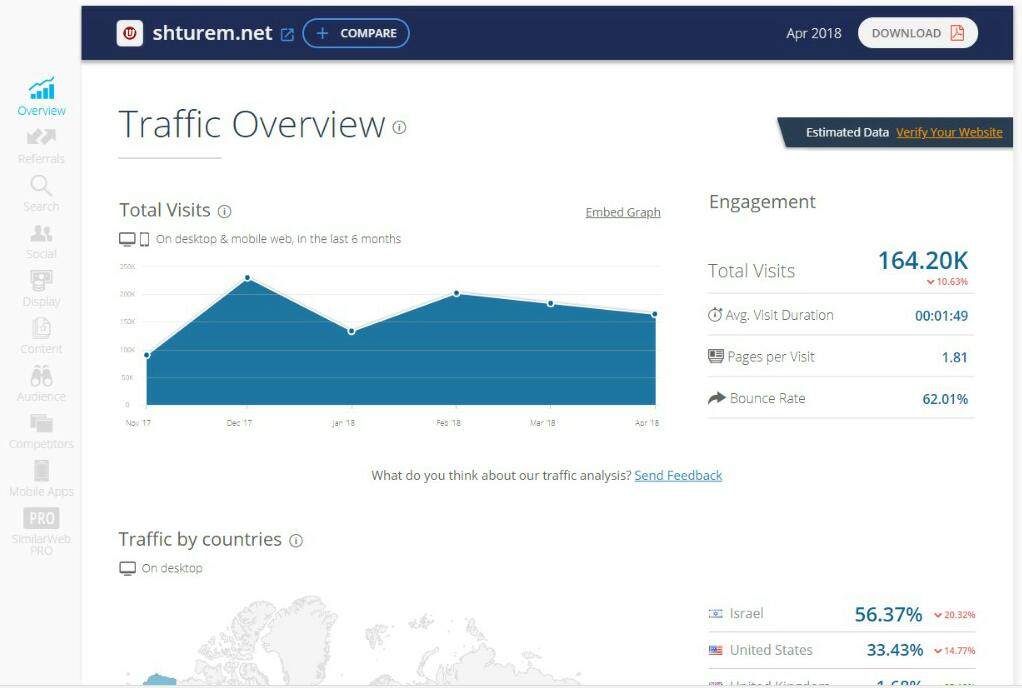Screen dimensions: 1022x688
Task: Open shturem.net external link icon
Action: (x=287, y=34)
